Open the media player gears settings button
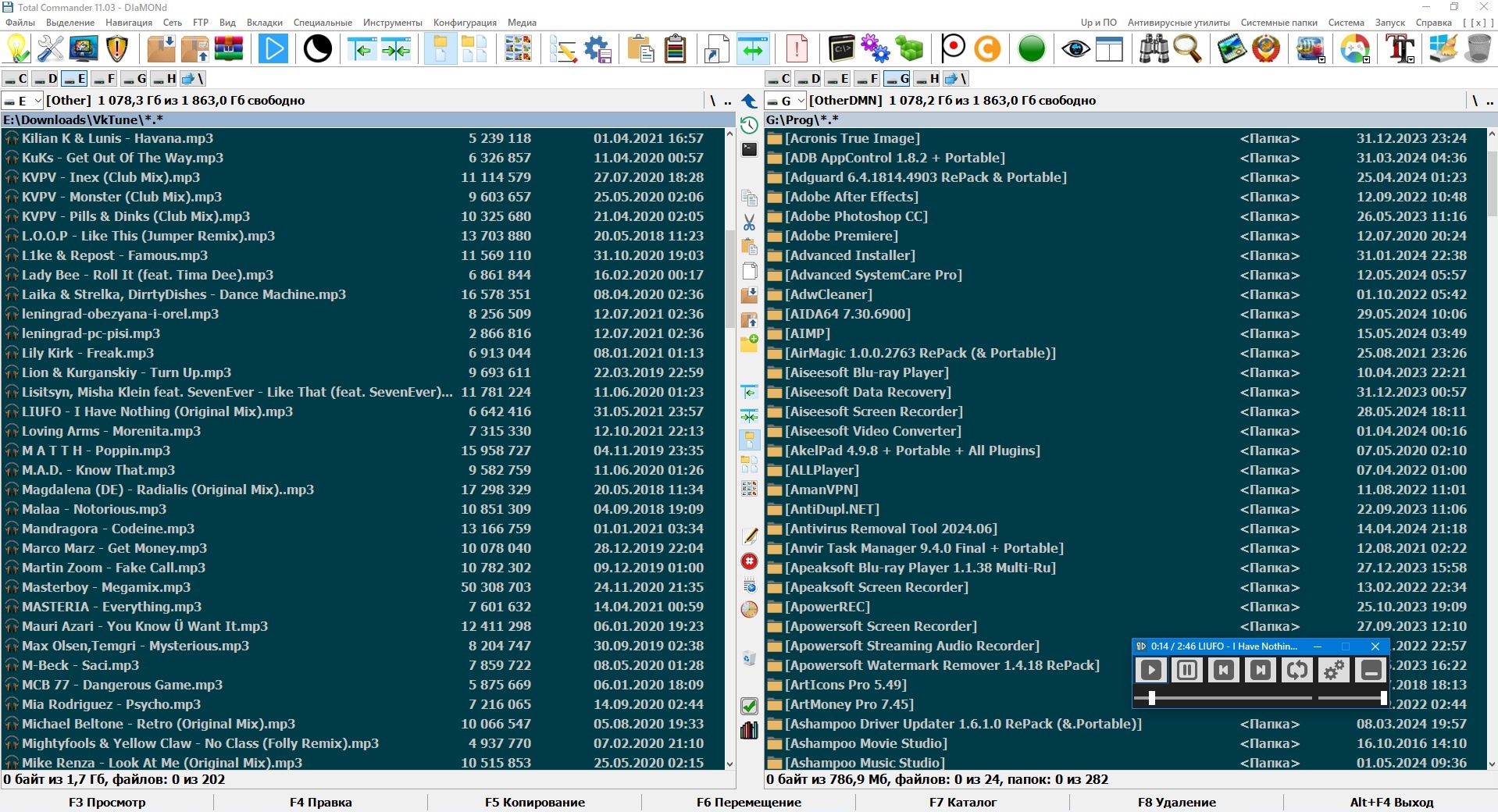 1334,670
